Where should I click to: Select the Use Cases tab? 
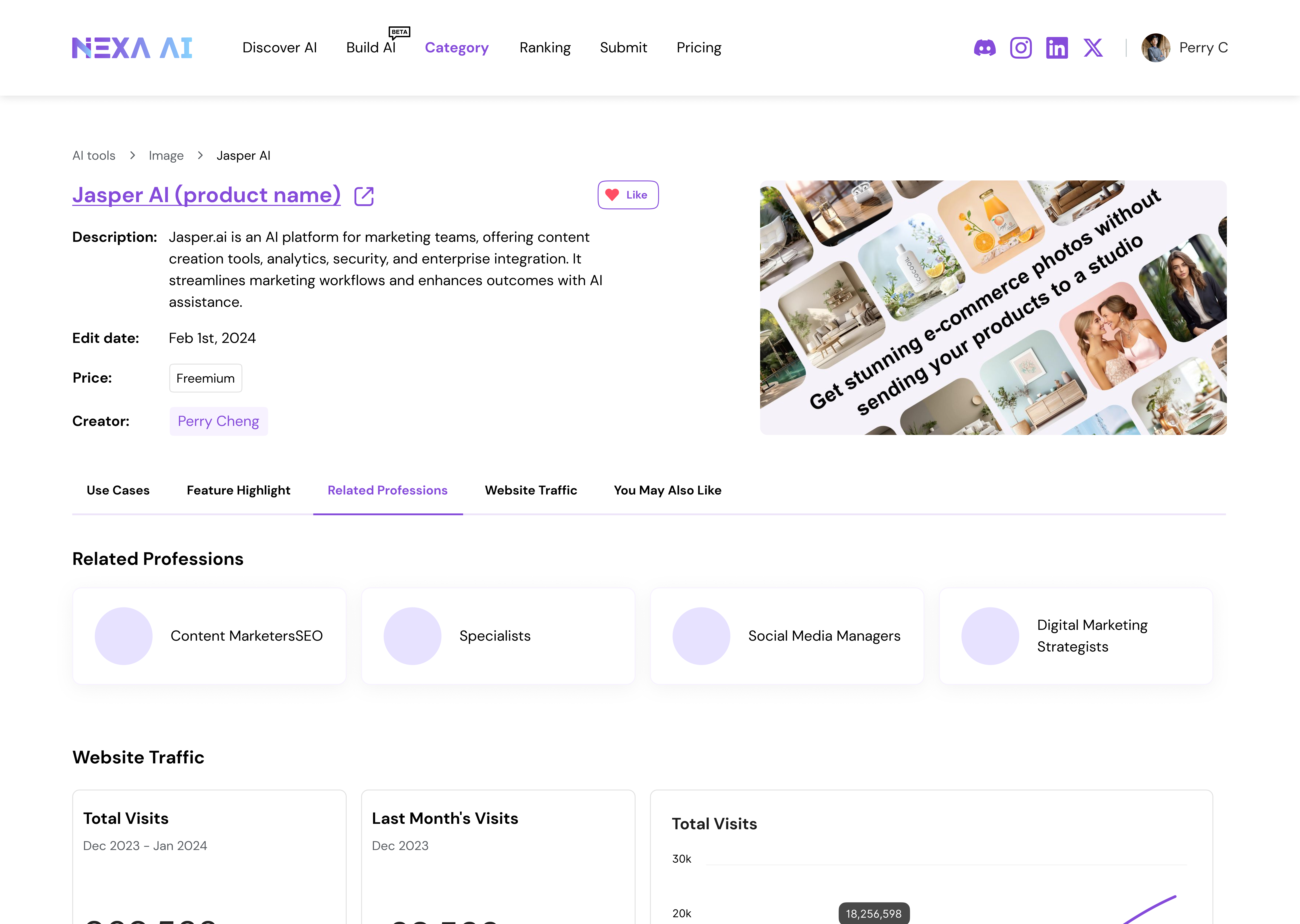coord(118,490)
